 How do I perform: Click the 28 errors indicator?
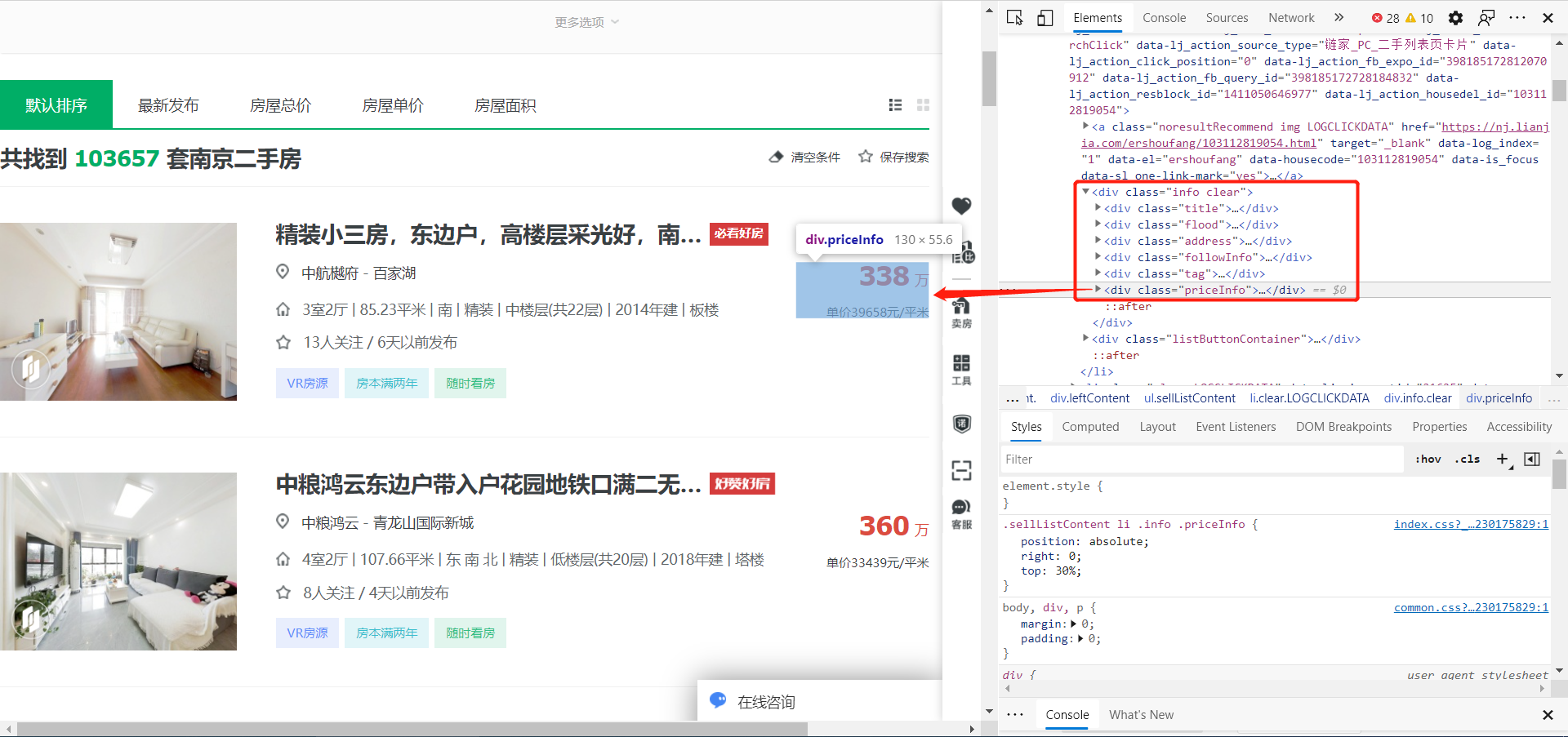[x=1385, y=18]
